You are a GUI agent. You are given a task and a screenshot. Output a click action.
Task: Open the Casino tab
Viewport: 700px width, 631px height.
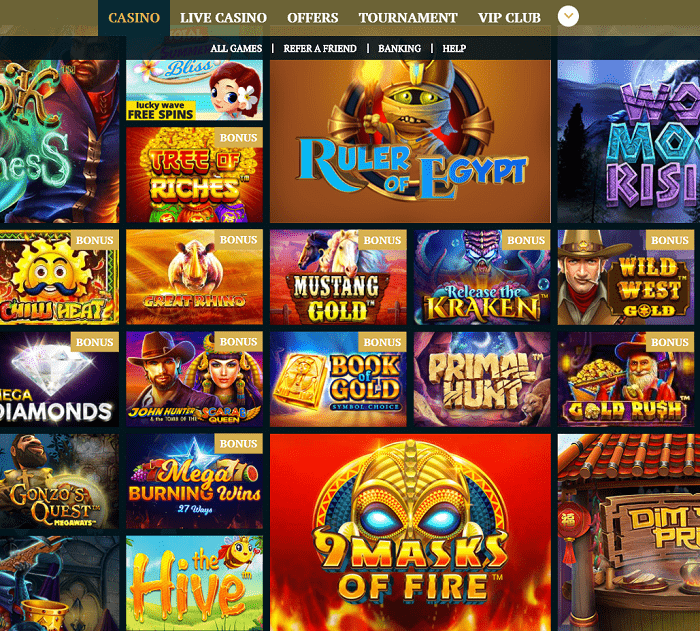[134, 18]
